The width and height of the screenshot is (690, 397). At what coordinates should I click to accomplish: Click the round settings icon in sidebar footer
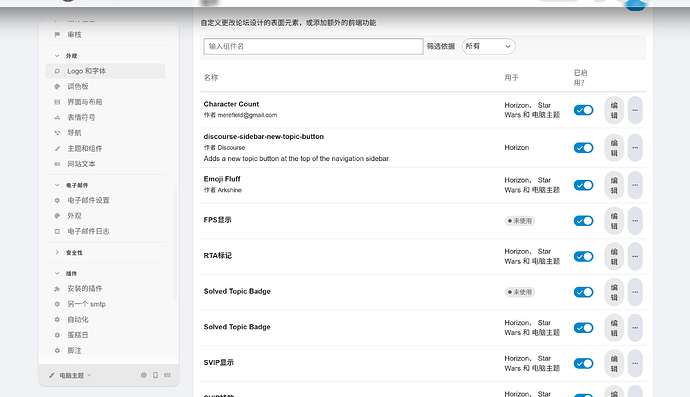pyautogui.click(x=143, y=375)
